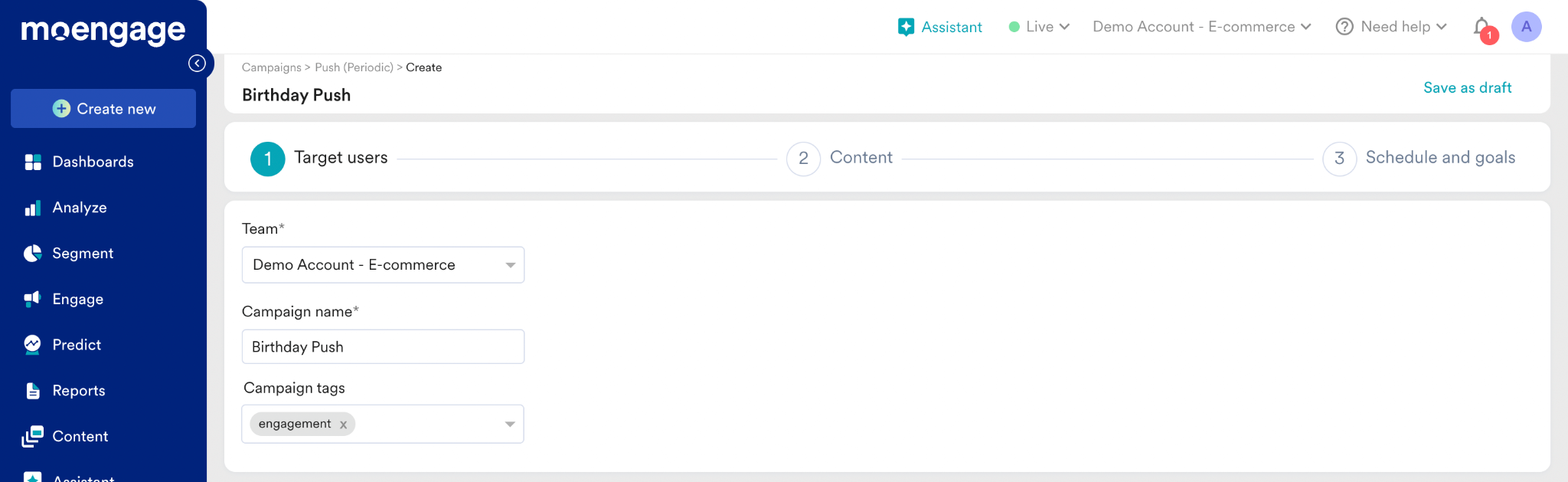This screenshot has height=482, width=1568.
Task: Open the Content sidebar icon
Action: point(33,436)
